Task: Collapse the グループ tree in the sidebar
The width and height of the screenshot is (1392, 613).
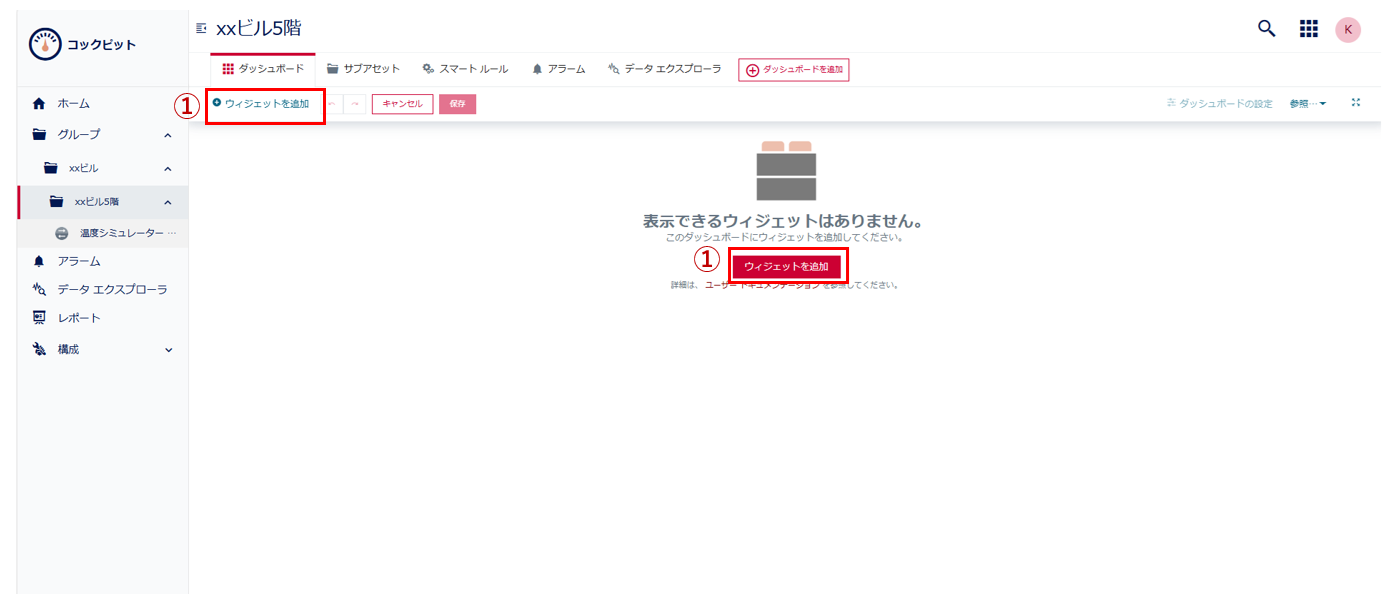Action: (168, 133)
